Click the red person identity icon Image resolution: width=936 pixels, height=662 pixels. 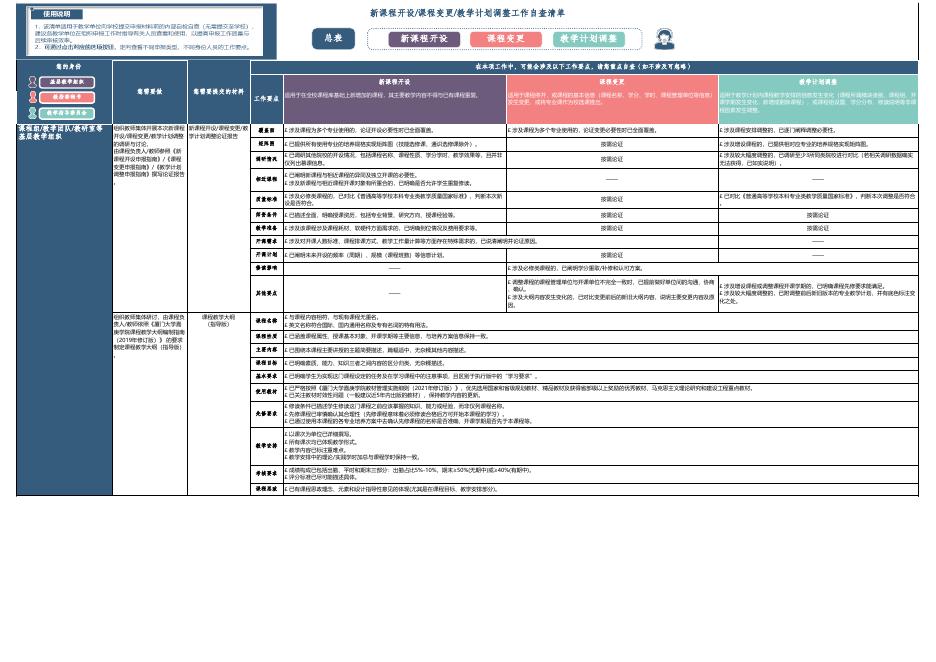pos(33,97)
